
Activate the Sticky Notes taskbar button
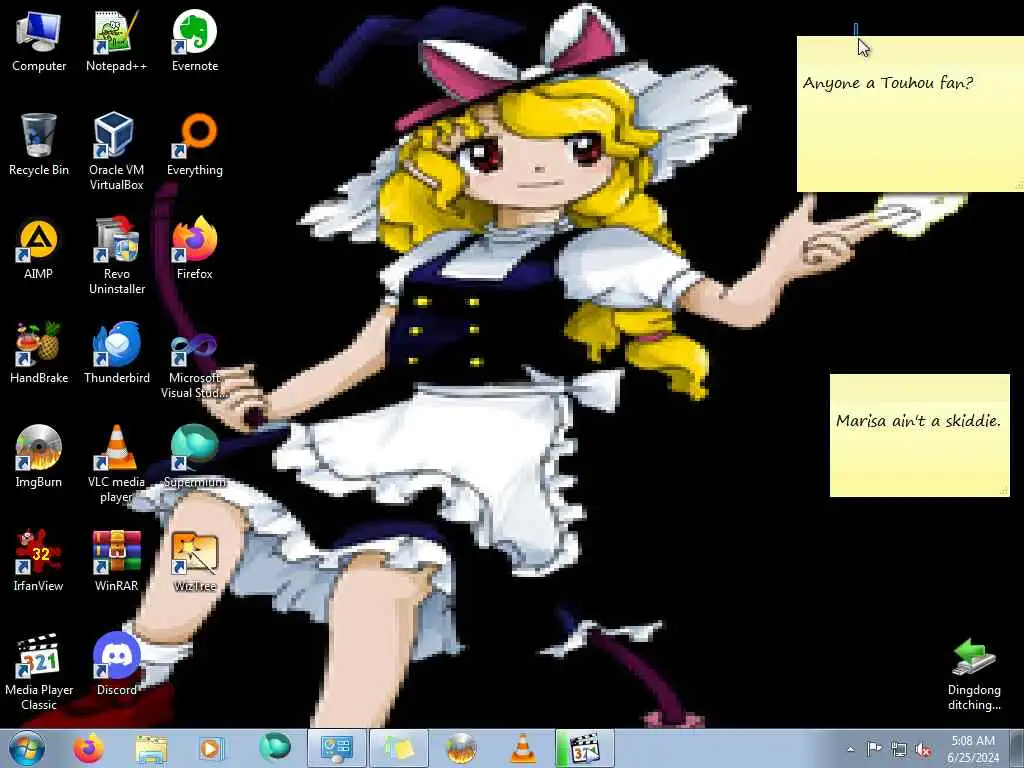(x=399, y=748)
